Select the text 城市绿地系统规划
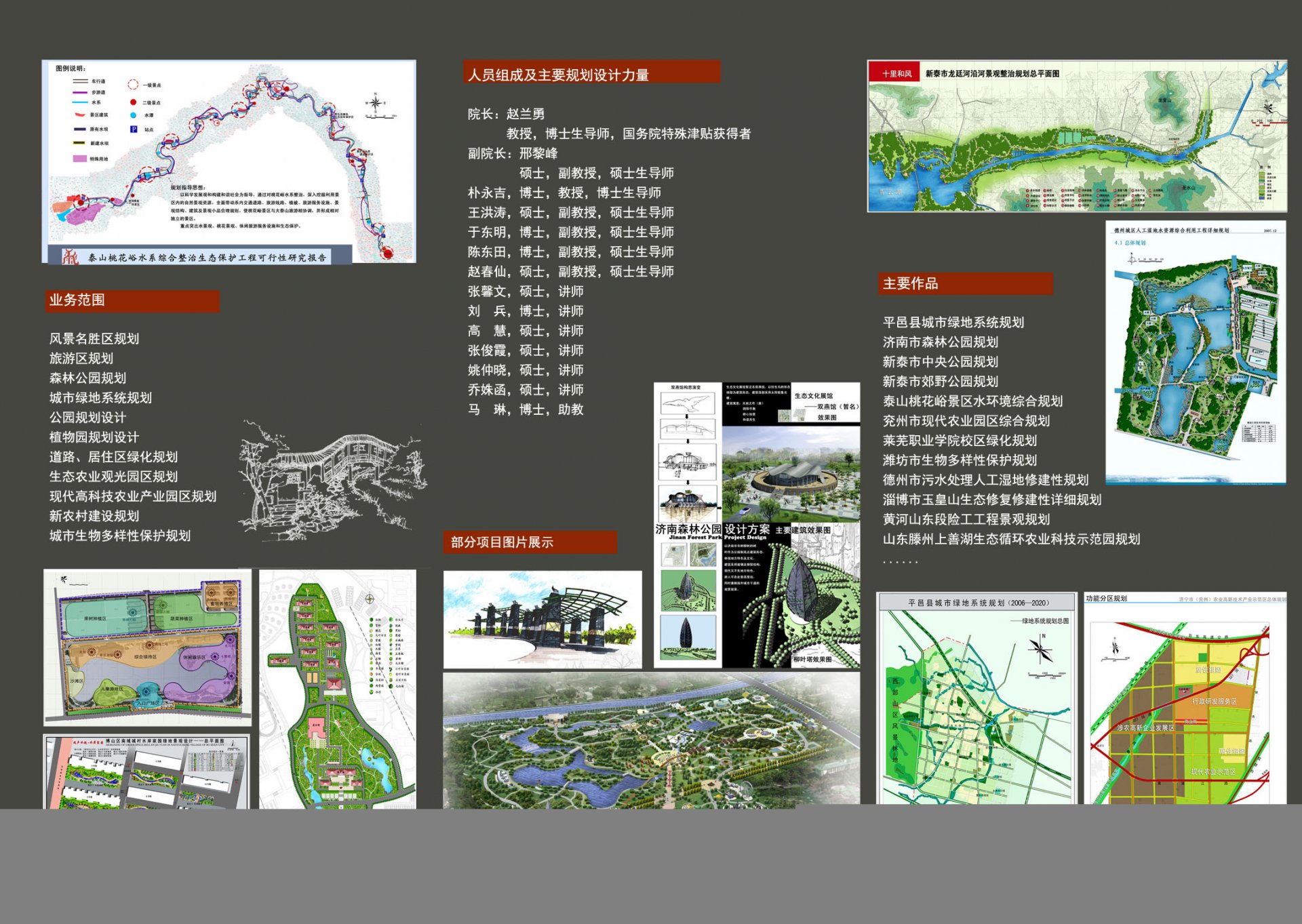 pos(100,397)
